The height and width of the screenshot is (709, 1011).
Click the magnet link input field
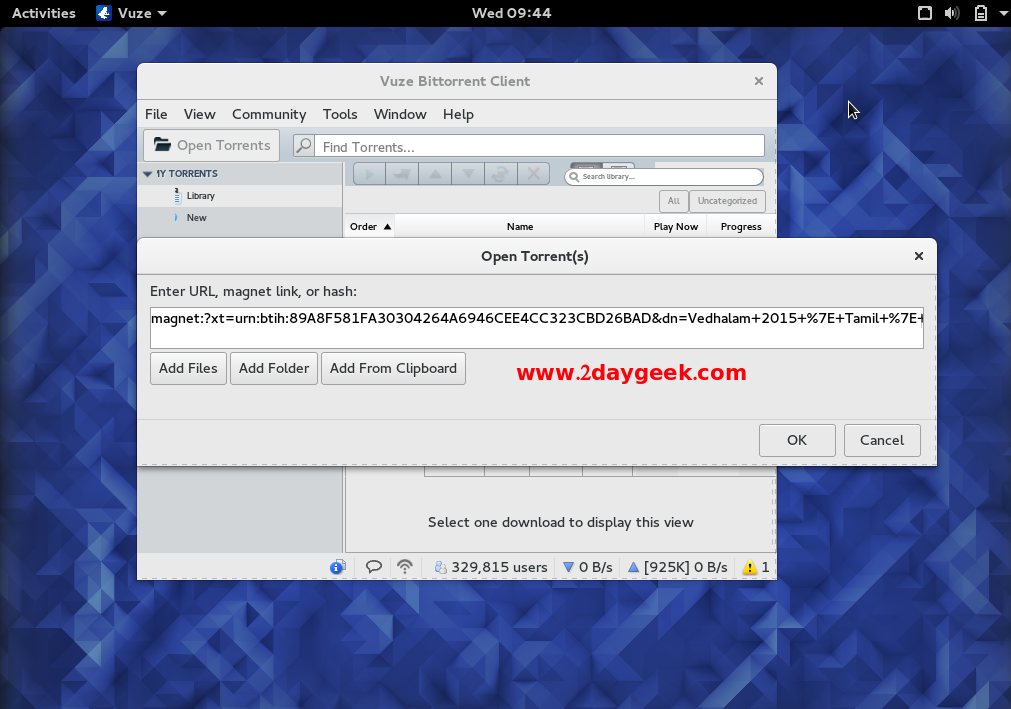click(536, 328)
